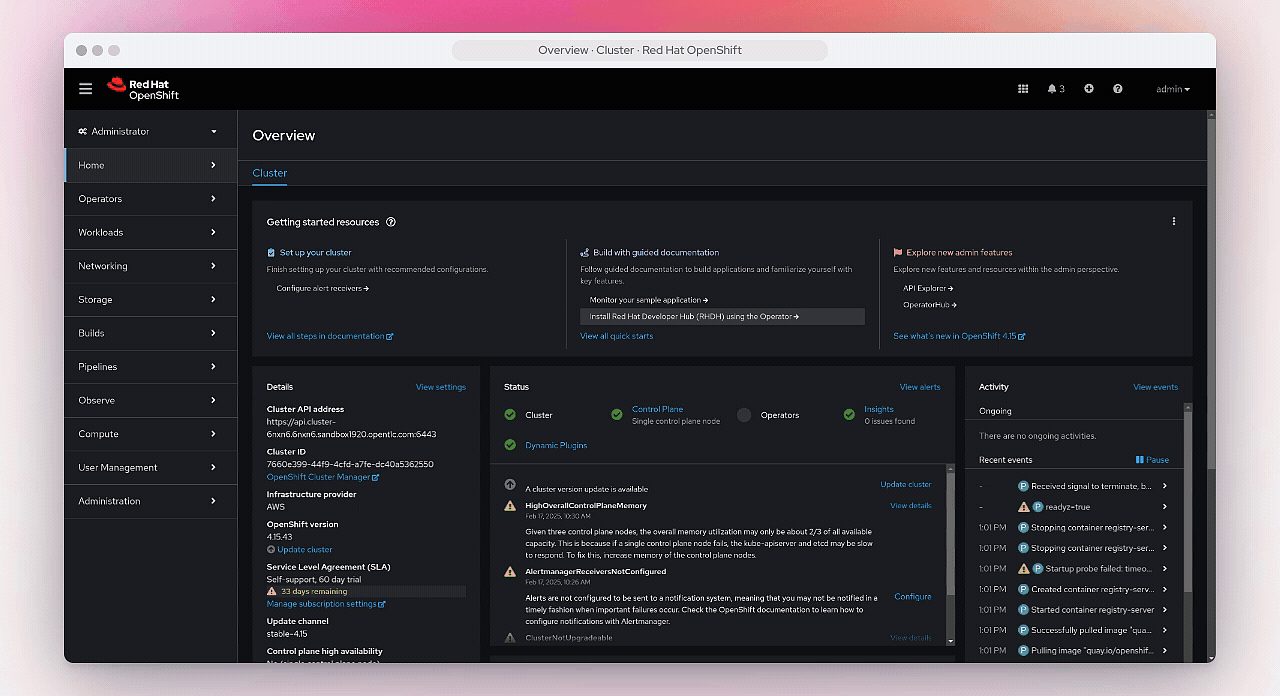
Task: Open the API Explorer link
Action: click(x=928, y=288)
